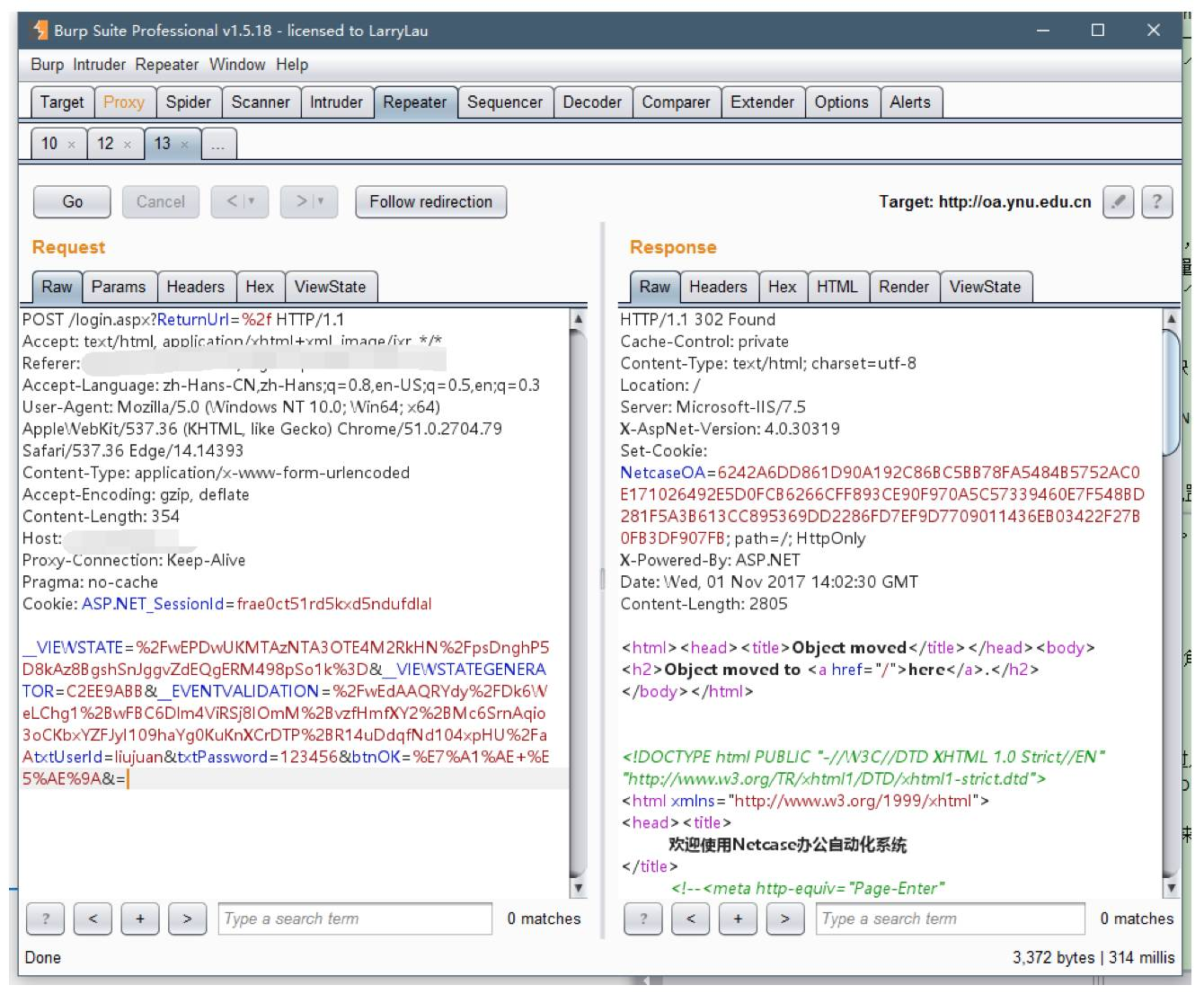1204x994 pixels.
Task: Show response Render tab
Action: (904, 287)
